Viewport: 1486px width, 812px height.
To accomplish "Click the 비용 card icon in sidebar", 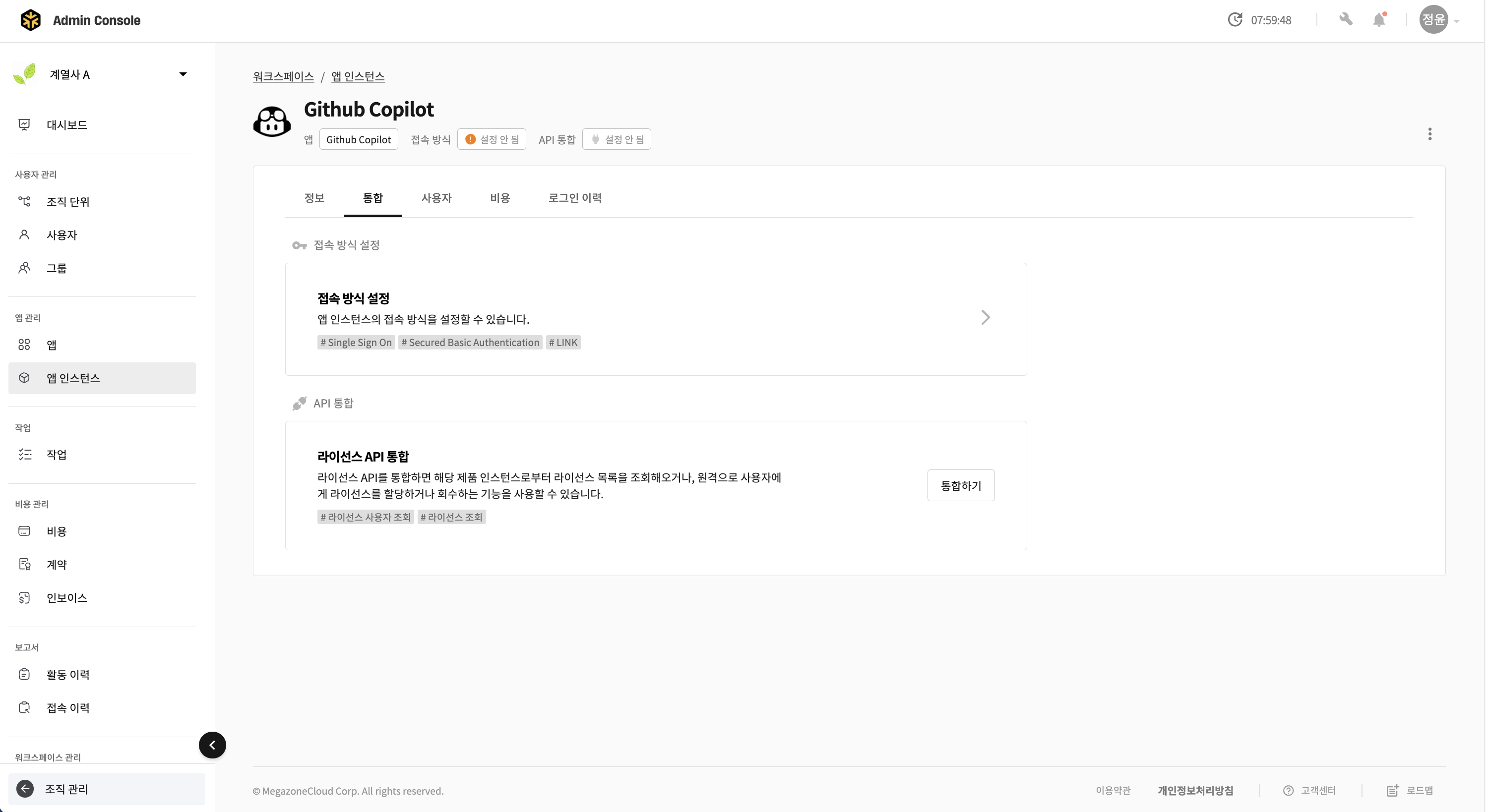I will click(24, 531).
